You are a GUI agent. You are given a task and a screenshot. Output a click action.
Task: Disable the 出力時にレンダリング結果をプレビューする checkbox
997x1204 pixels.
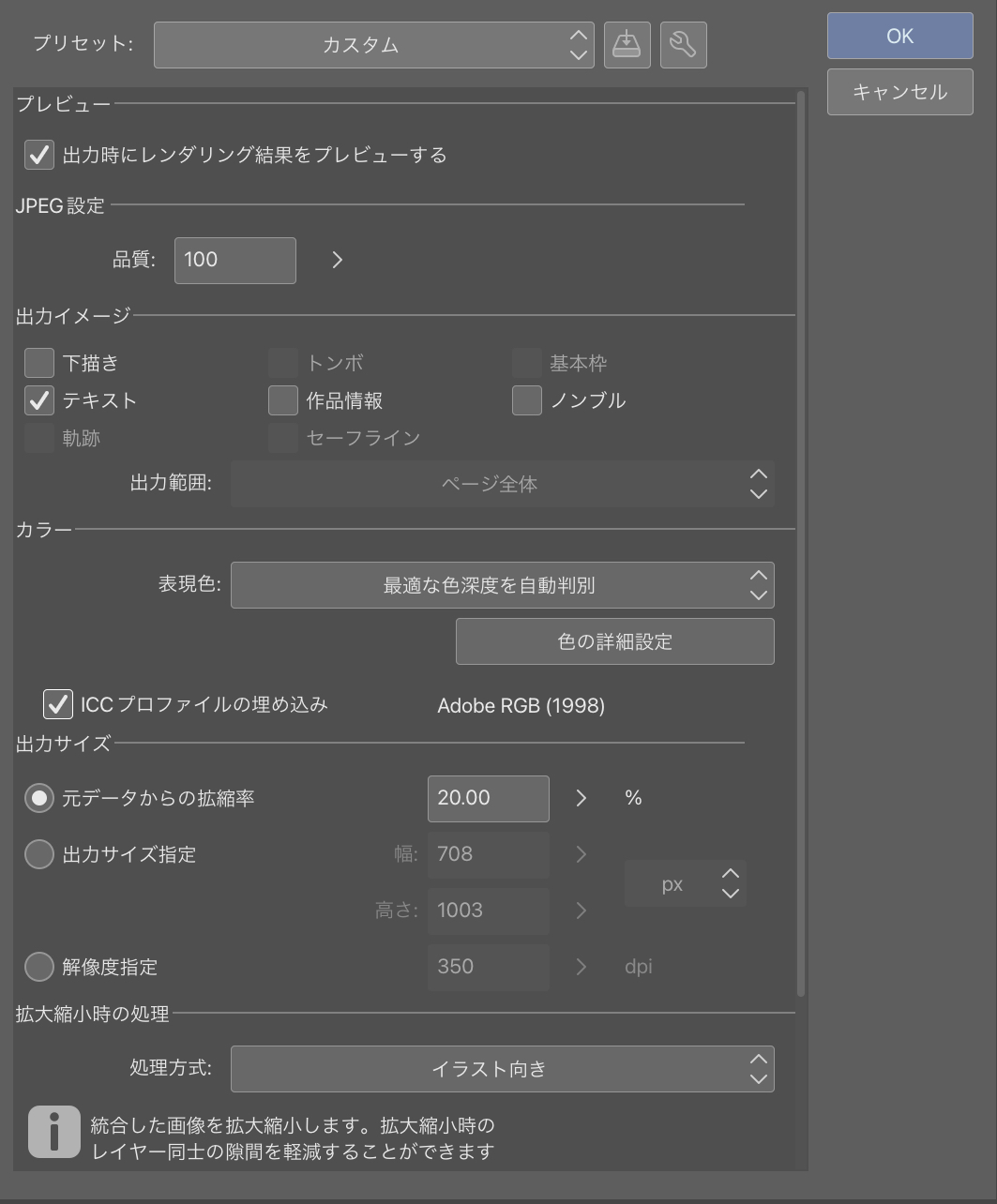point(38,155)
